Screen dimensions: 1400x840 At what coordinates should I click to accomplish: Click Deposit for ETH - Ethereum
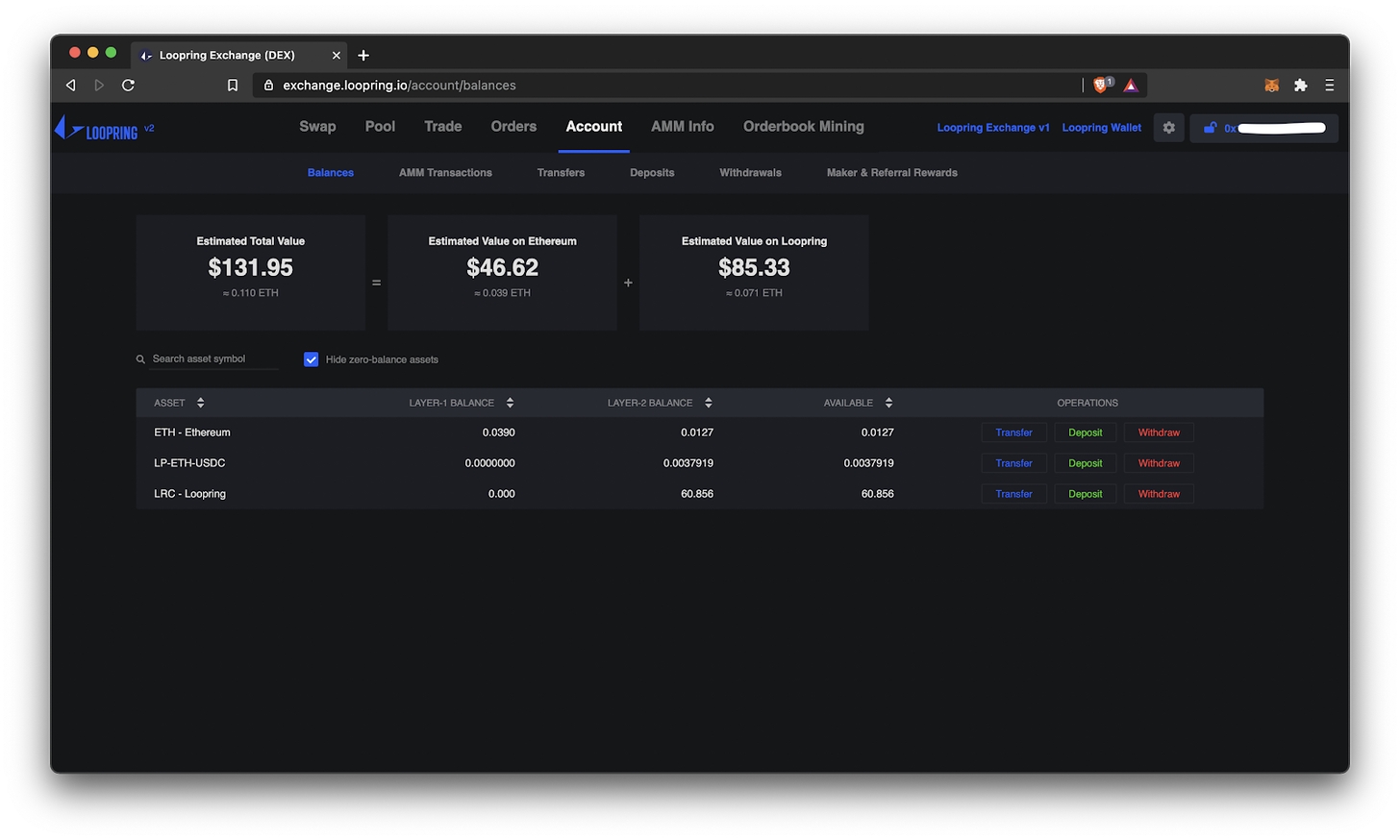(1085, 432)
